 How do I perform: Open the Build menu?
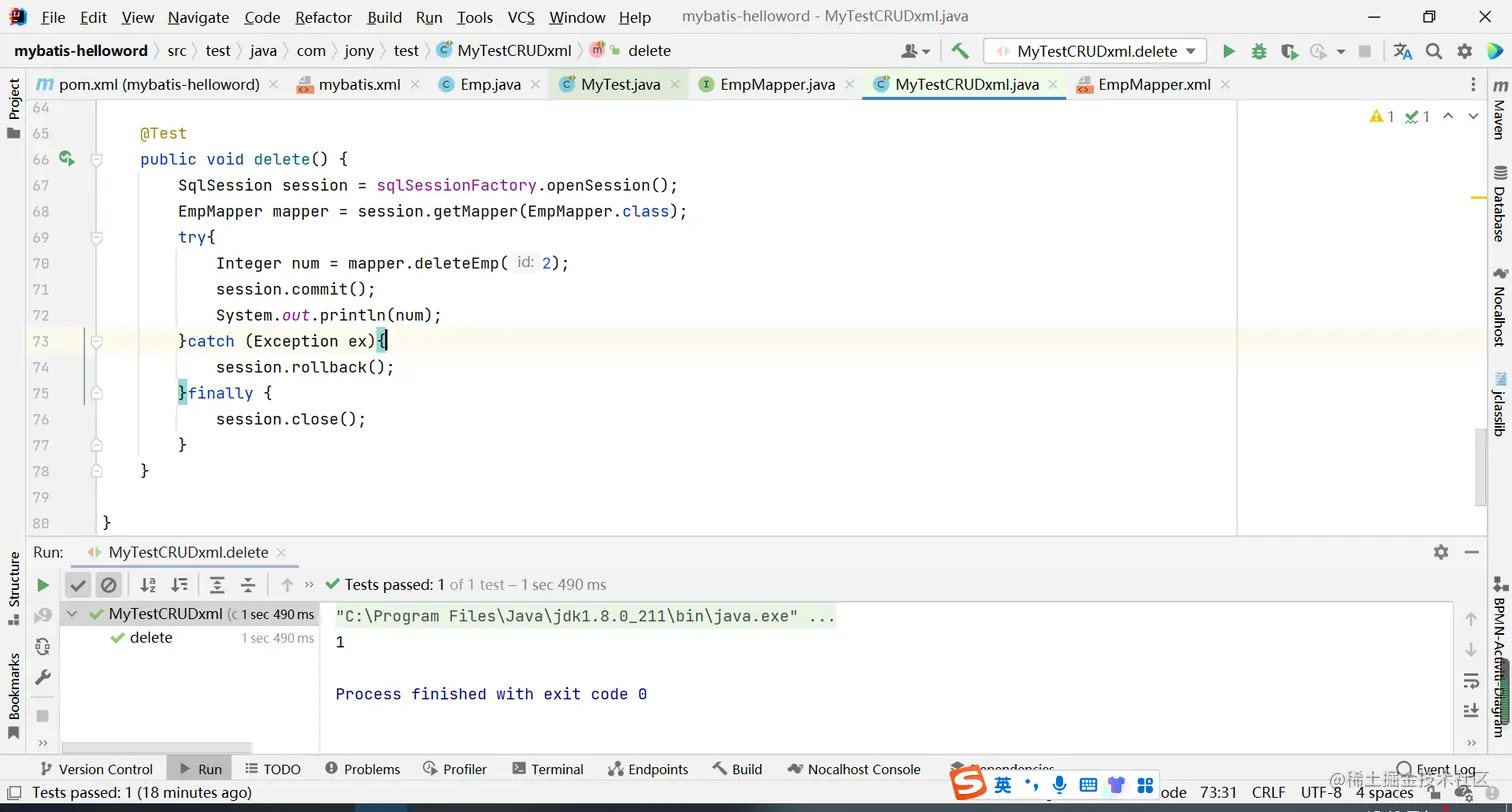click(x=385, y=17)
